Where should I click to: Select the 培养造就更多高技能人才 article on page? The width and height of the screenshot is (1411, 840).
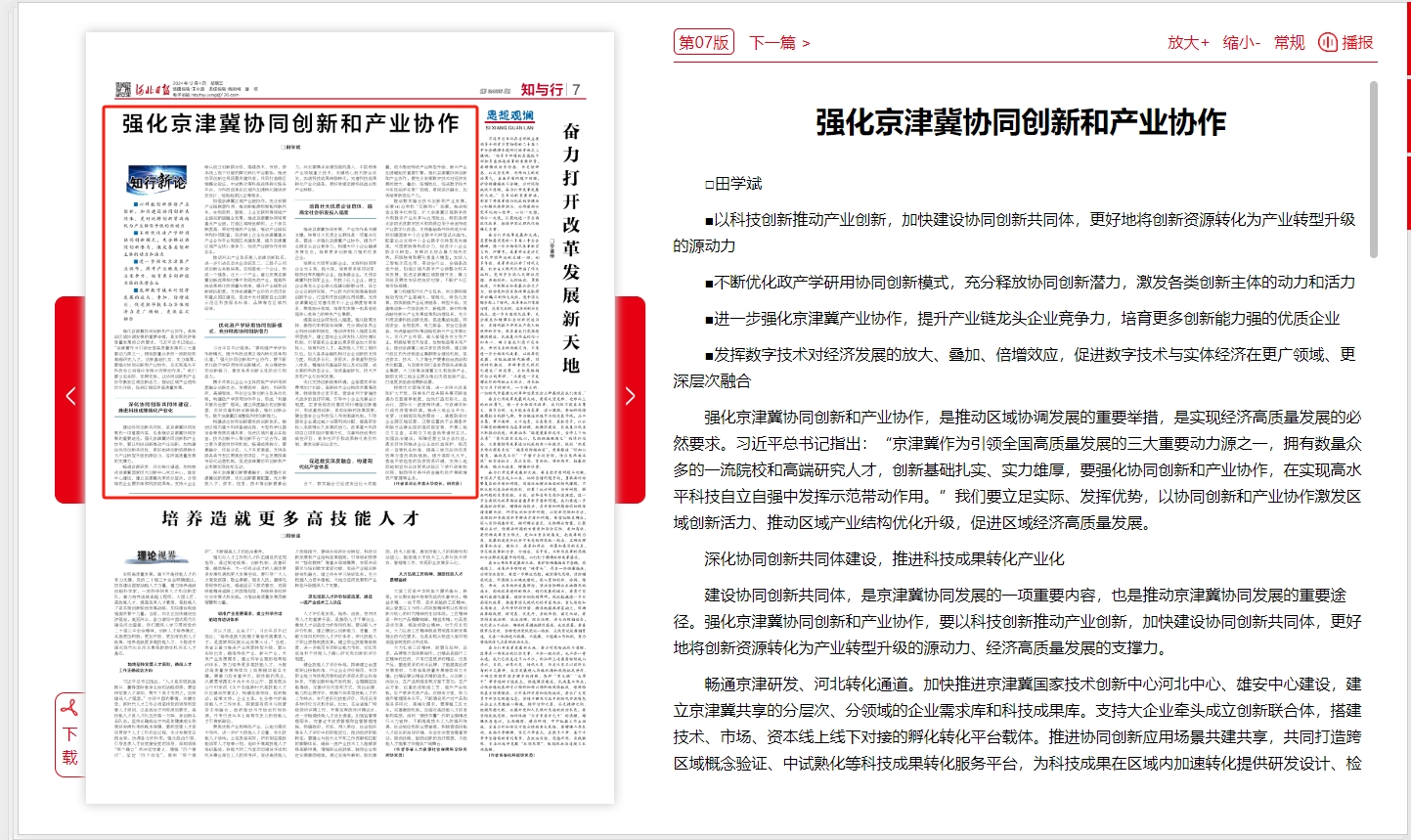[290, 518]
